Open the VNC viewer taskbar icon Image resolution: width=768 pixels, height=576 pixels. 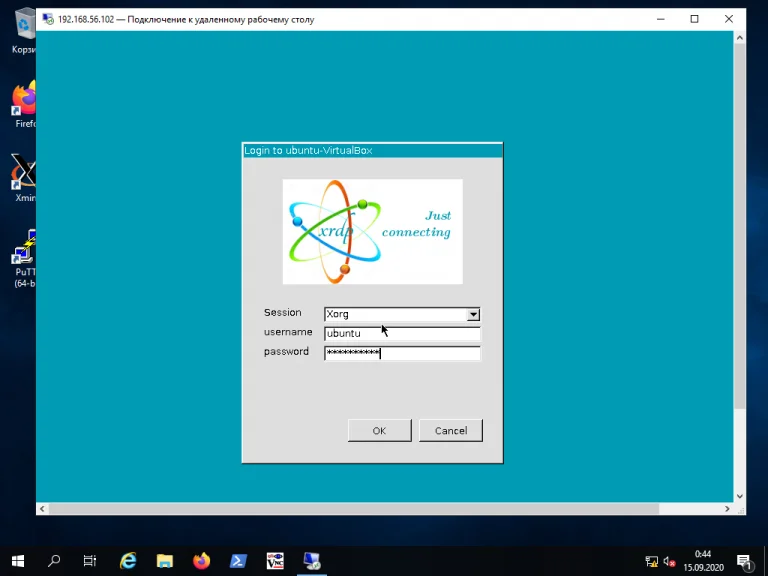point(275,561)
